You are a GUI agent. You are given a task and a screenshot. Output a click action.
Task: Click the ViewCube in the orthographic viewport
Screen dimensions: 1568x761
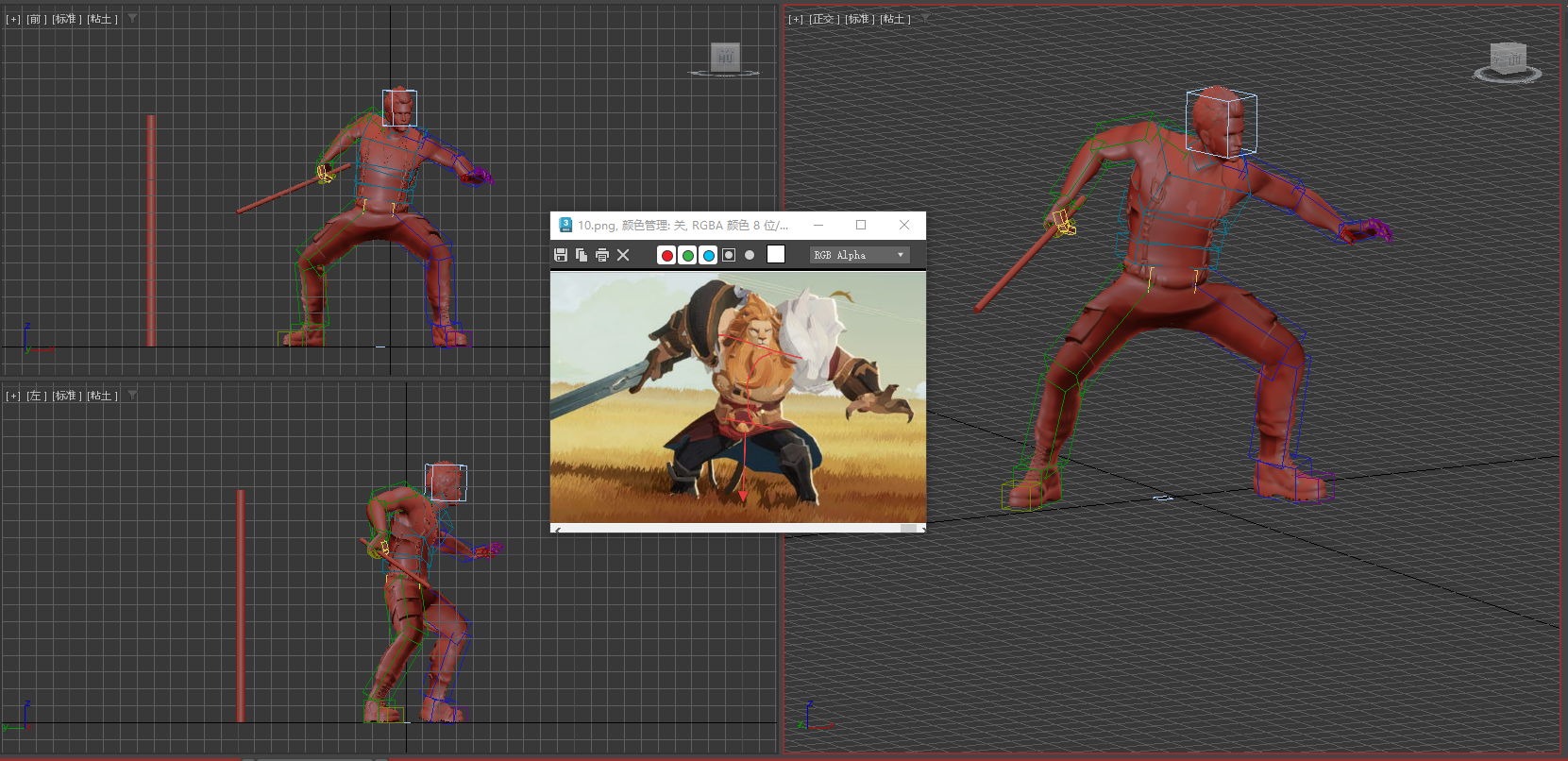[x=1508, y=60]
